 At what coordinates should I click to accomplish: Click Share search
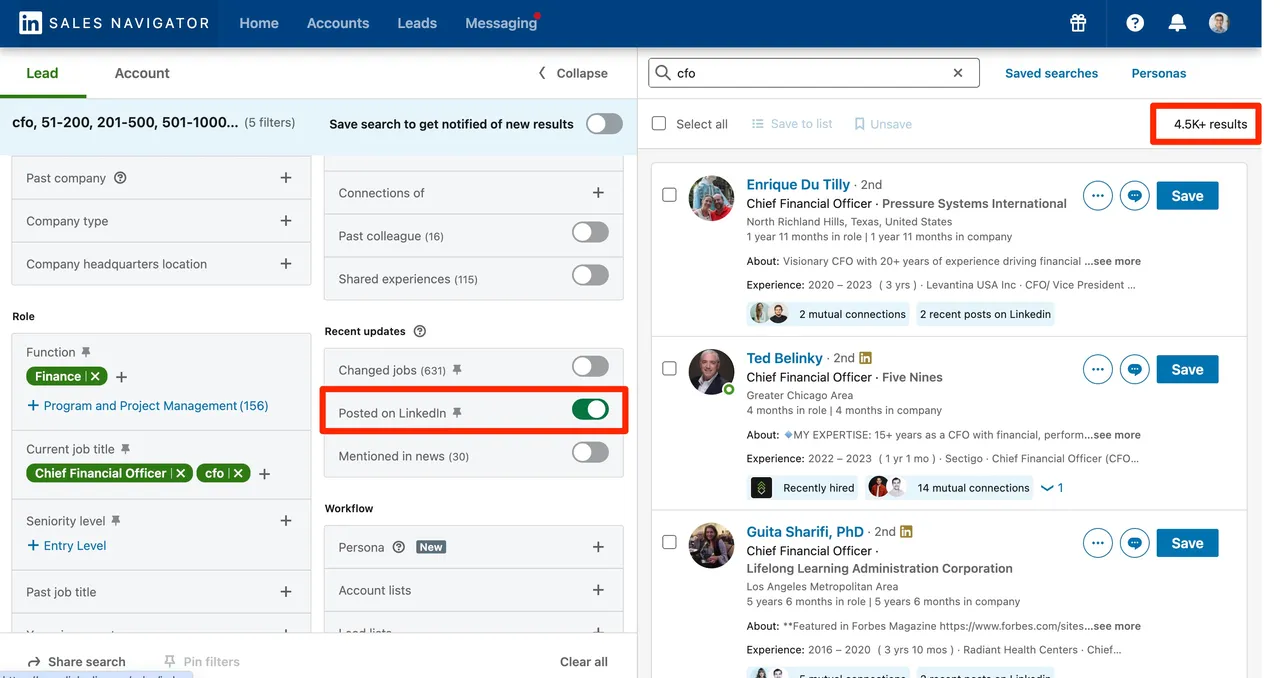tap(76, 662)
